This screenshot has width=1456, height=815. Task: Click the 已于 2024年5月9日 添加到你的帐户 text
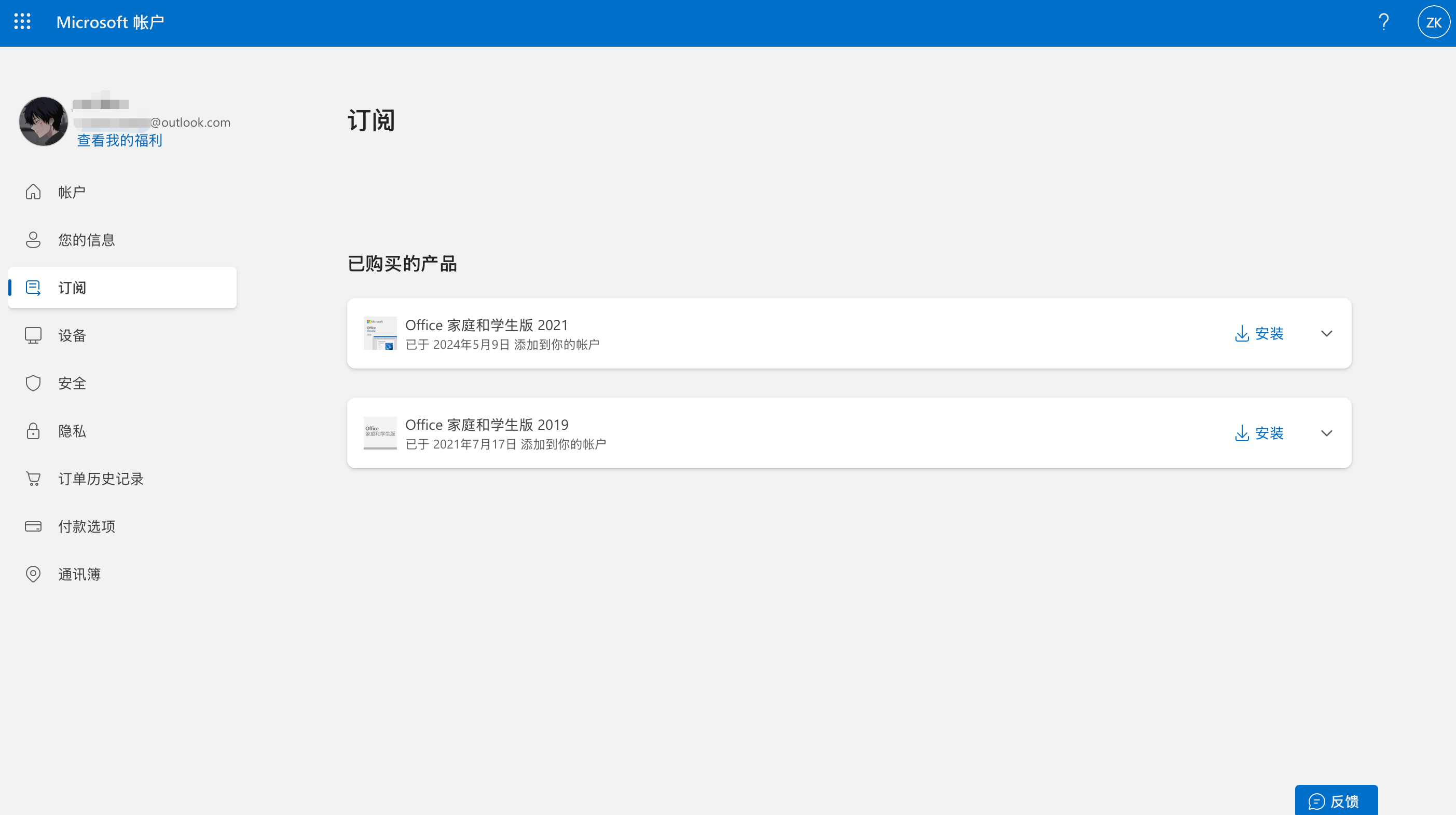point(502,345)
